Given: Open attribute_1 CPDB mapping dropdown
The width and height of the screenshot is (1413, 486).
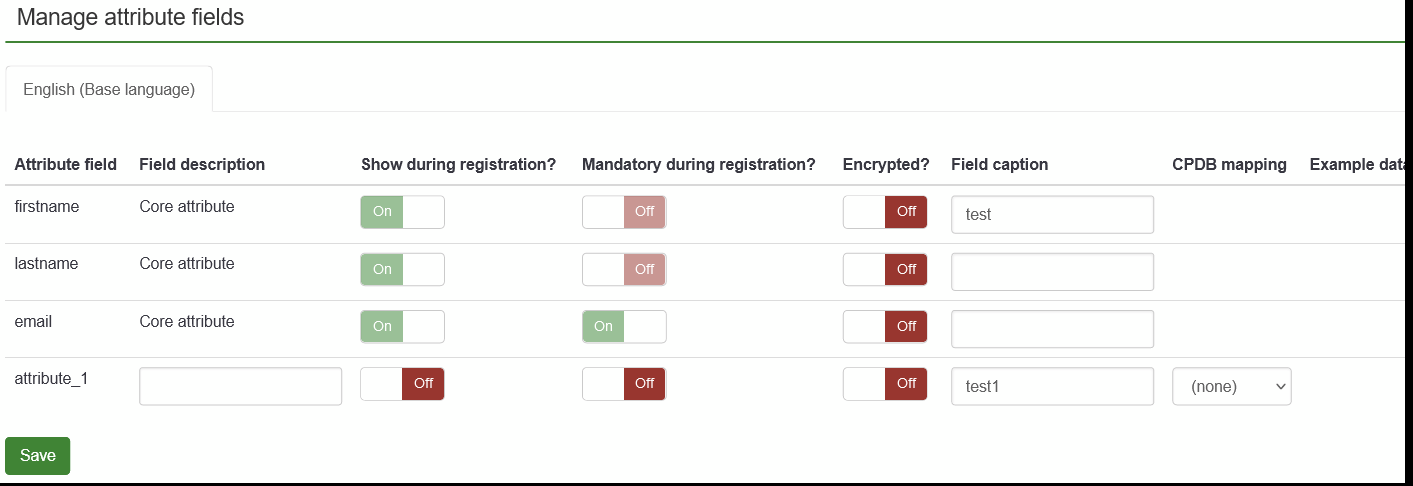Looking at the screenshot, I should [x=1231, y=386].
